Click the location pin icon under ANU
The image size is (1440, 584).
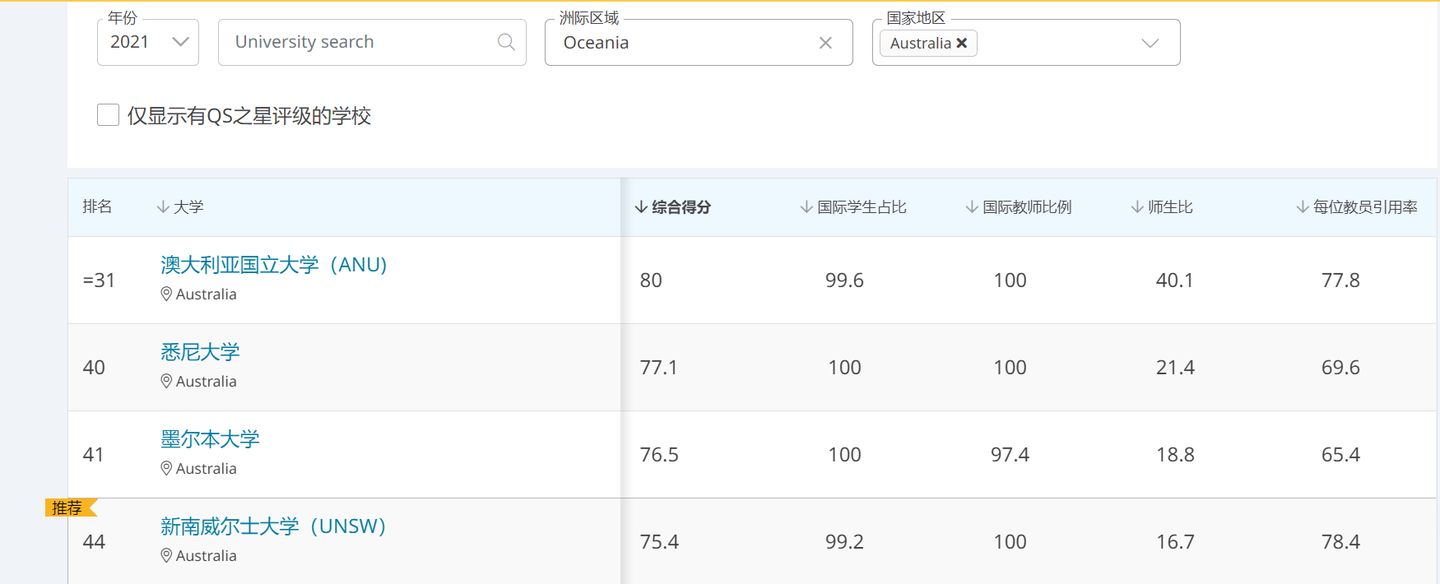point(166,294)
